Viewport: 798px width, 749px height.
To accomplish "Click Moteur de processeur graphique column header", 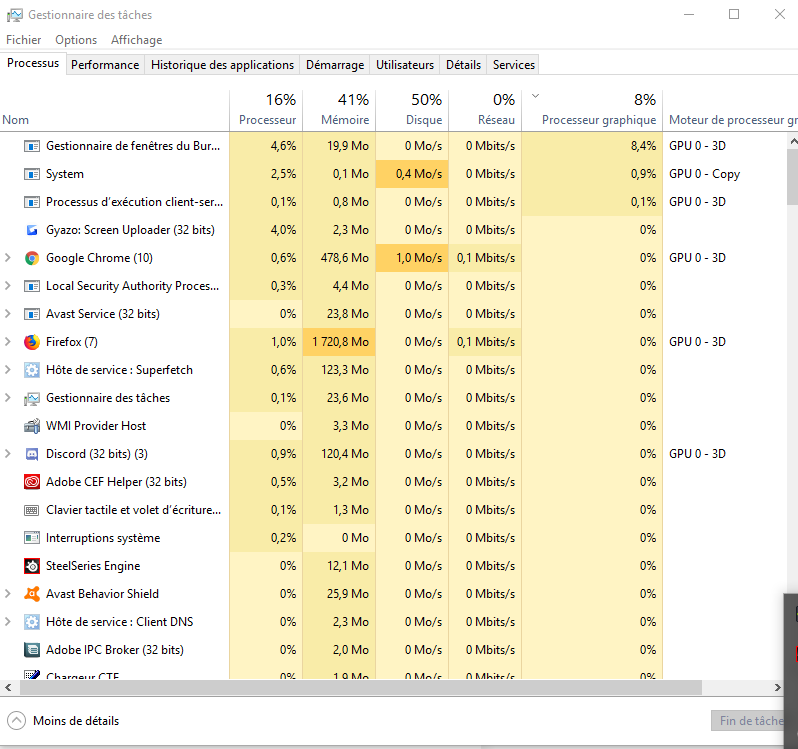I will pyautogui.click(x=731, y=110).
